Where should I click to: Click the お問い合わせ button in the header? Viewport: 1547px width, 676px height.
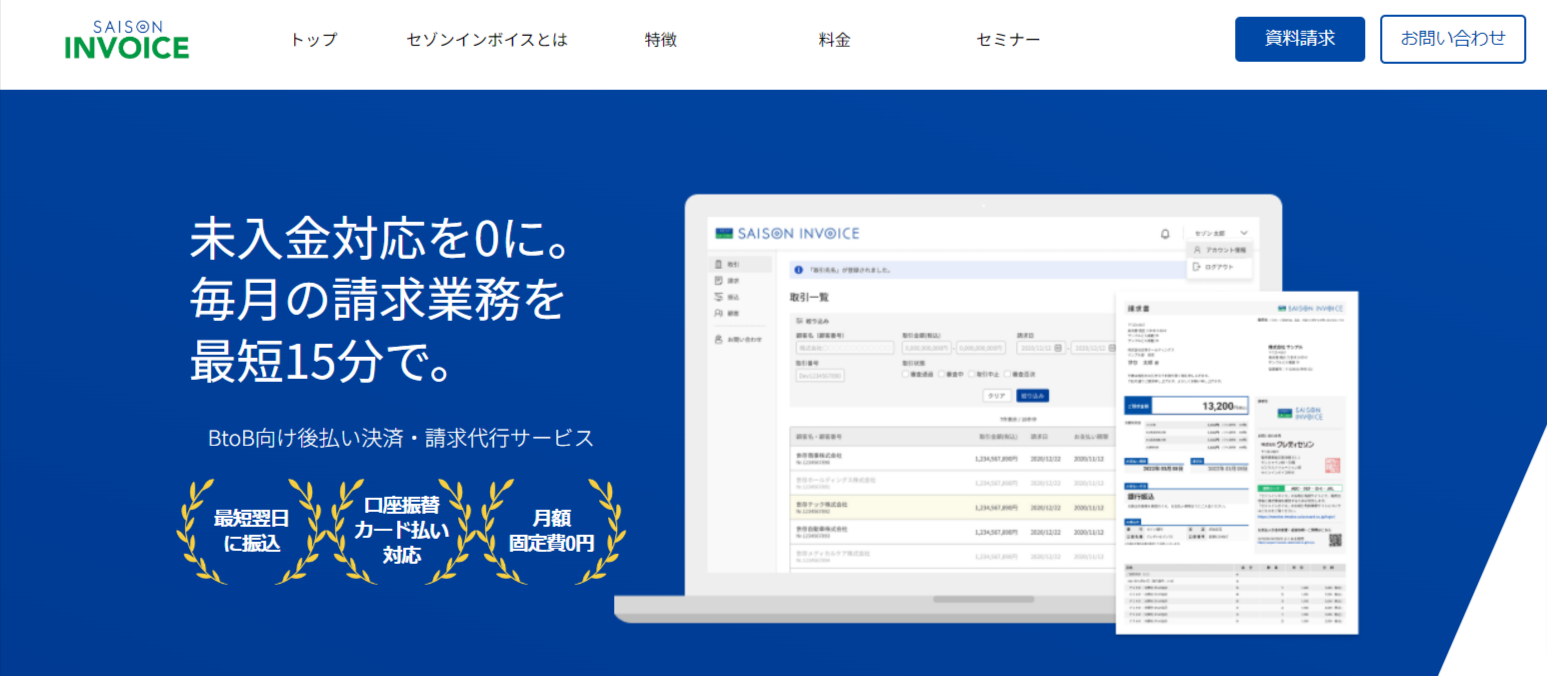[1453, 39]
